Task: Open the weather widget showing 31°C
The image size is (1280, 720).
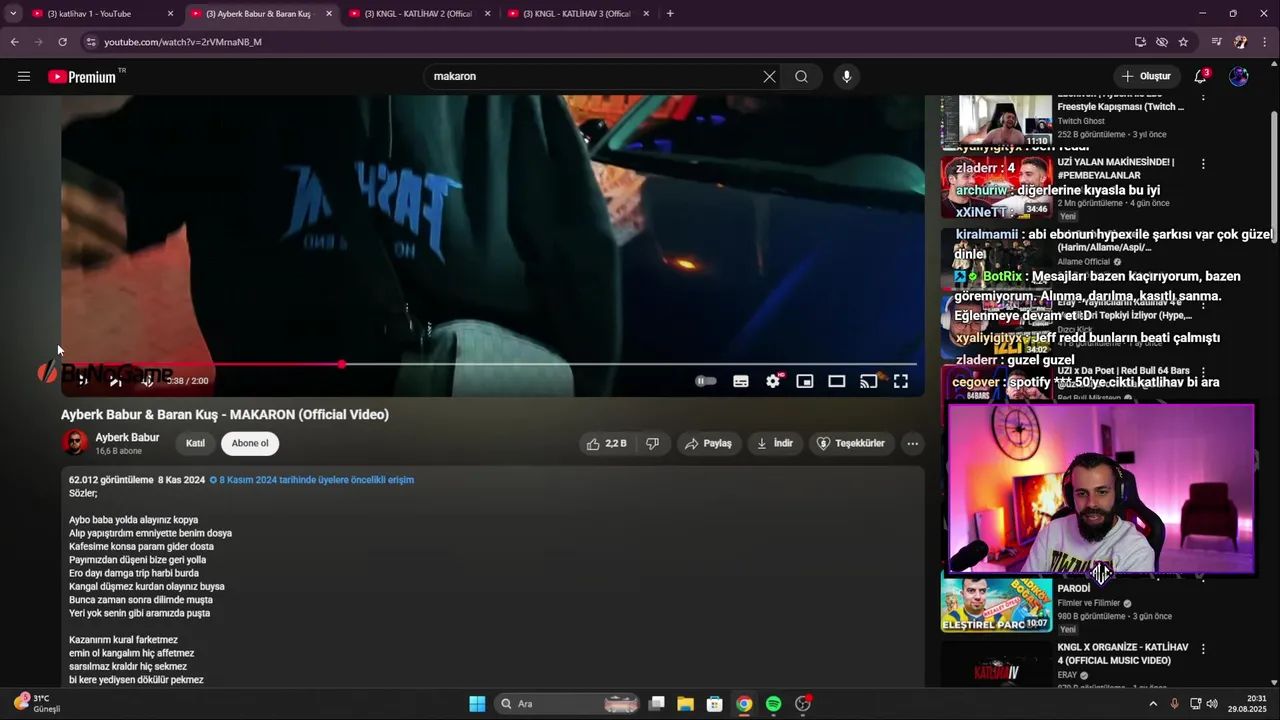Action: [x=37, y=704]
